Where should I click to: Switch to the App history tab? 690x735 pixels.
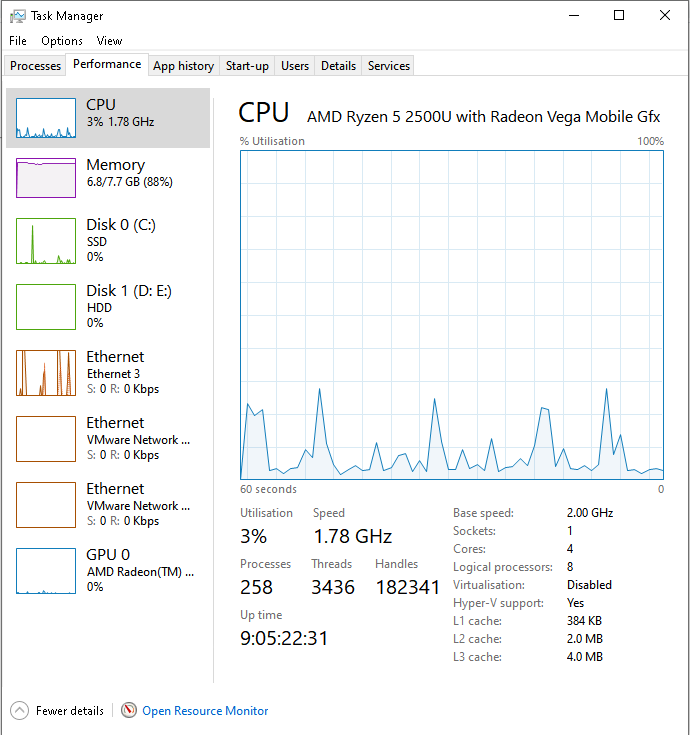point(183,66)
